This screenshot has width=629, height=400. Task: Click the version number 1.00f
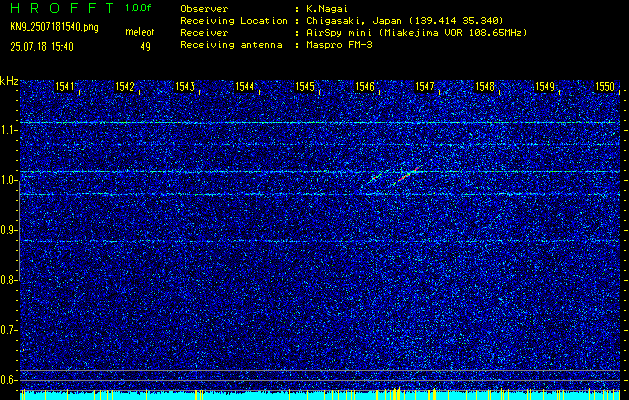point(138,8)
